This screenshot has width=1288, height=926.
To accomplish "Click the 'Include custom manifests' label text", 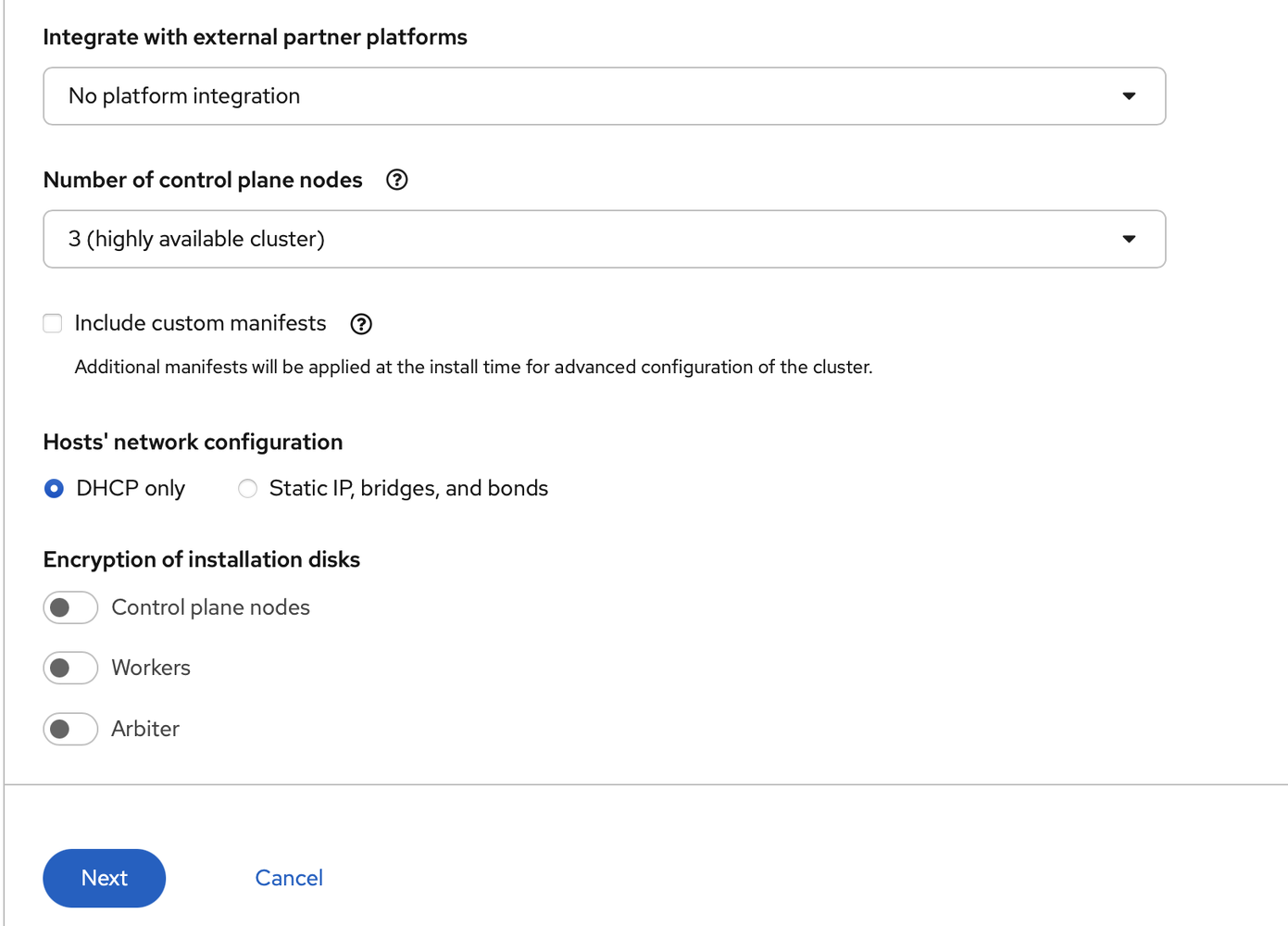I will tap(200, 323).
